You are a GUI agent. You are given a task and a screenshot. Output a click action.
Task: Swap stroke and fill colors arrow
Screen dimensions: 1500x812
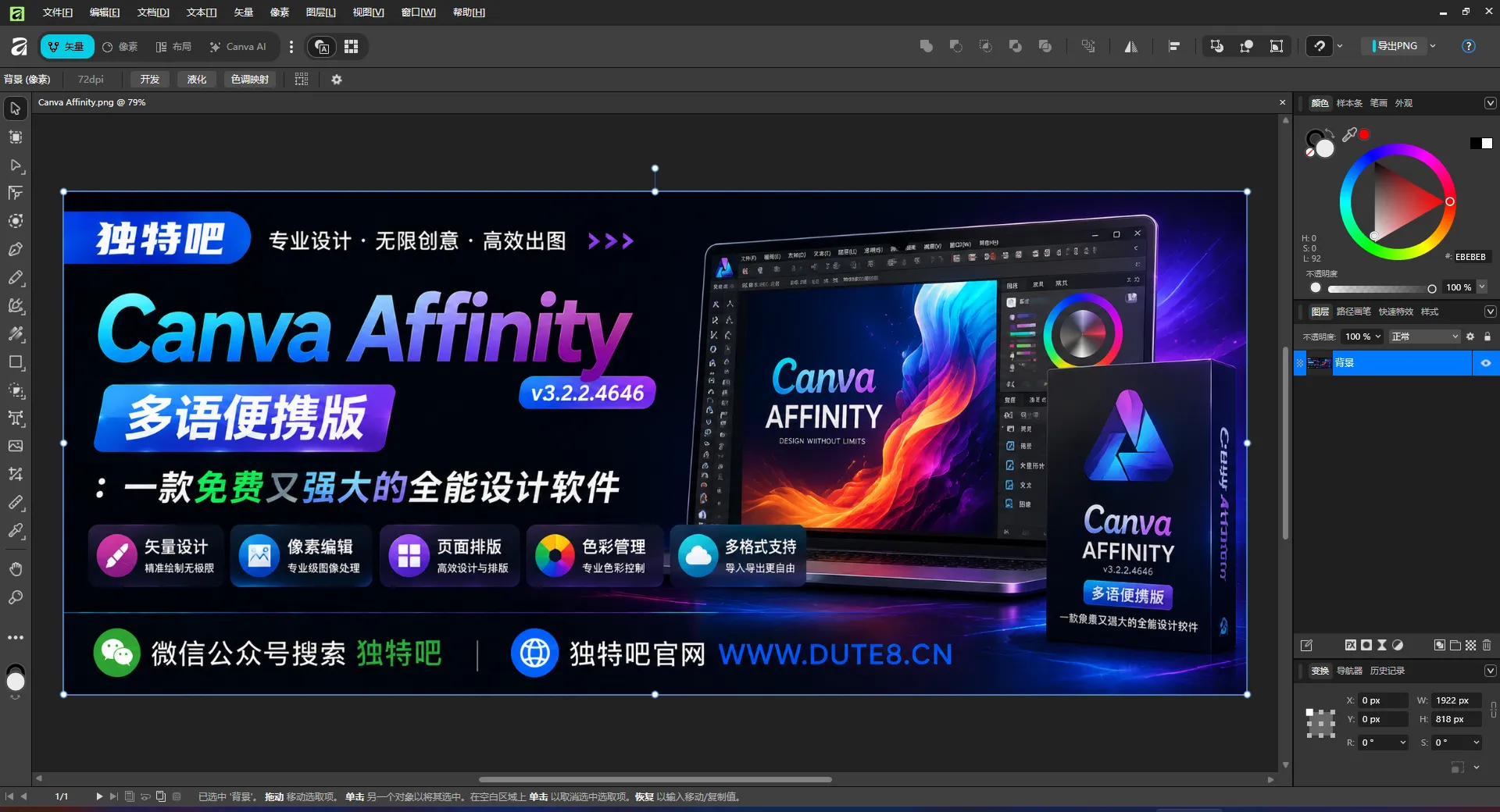(x=1330, y=132)
